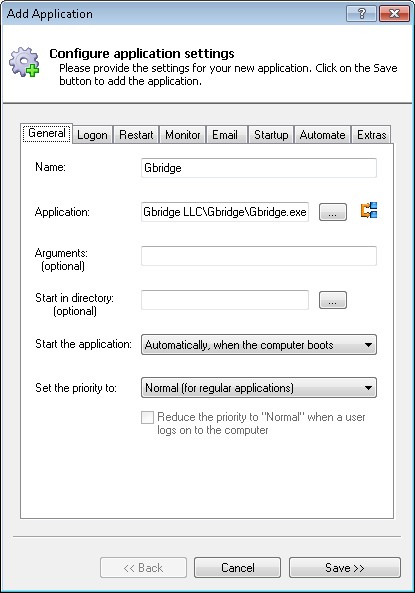Click the application tree icon beside Application field

tap(369, 211)
